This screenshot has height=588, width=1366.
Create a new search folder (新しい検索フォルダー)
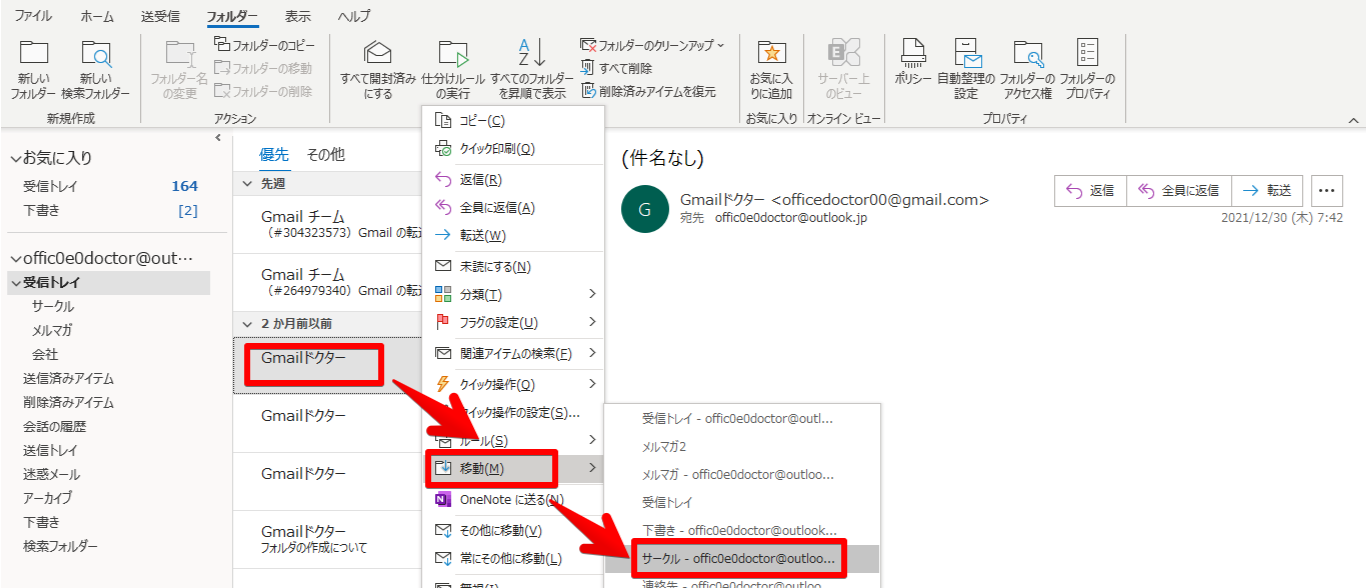(96, 70)
